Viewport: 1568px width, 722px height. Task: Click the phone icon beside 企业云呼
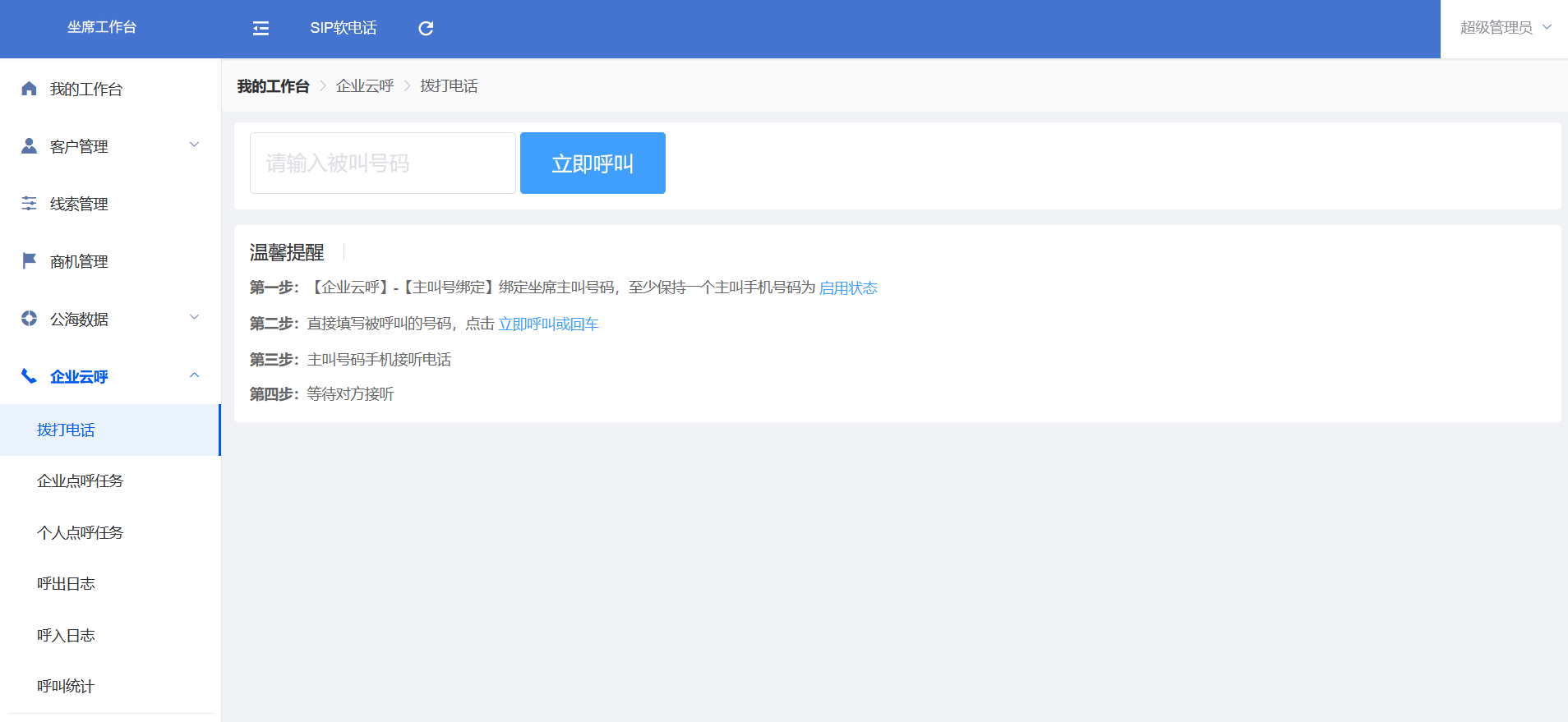(x=29, y=376)
